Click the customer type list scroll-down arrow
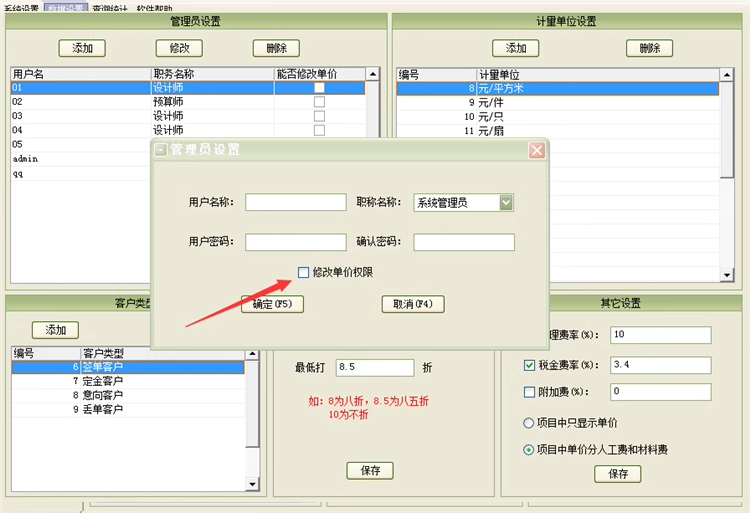Image resolution: width=750 pixels, height=513 pixels. click(252, 484)
